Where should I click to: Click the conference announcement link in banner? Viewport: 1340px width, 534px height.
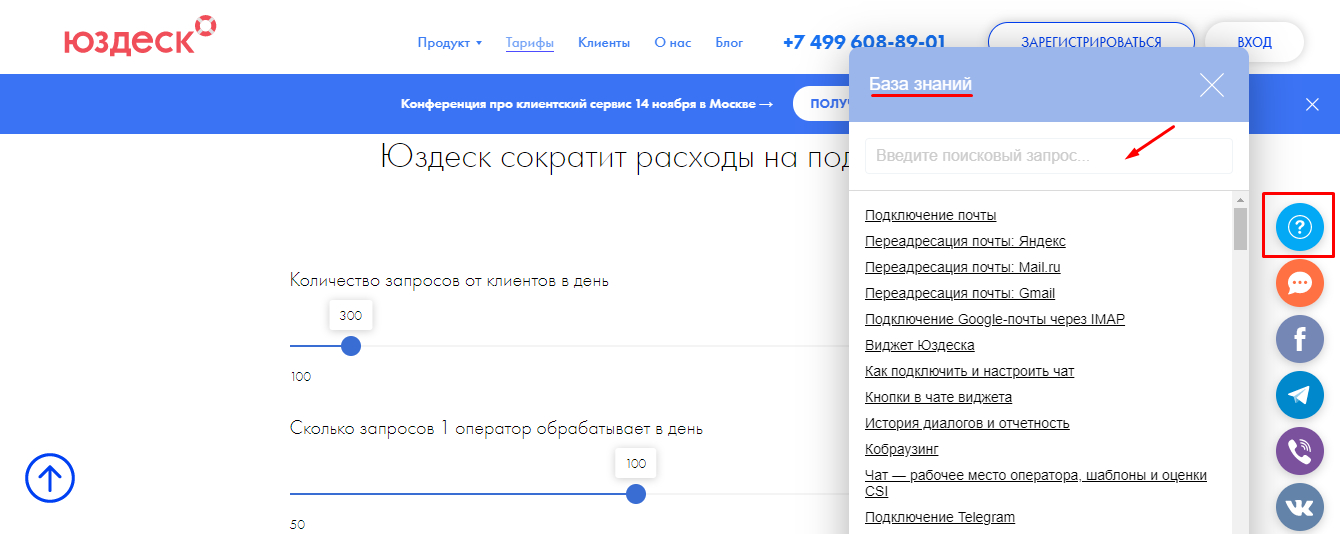click(x=587, y=104)
